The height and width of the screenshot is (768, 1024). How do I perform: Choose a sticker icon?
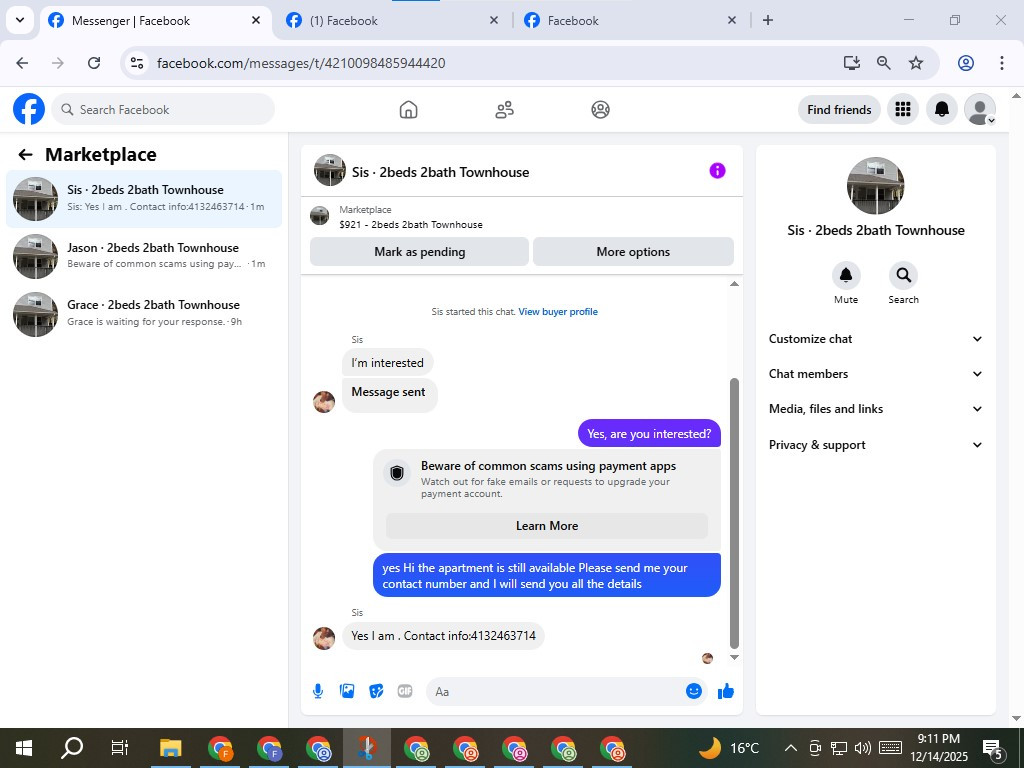pyautogui.click(x=376, y=691)
